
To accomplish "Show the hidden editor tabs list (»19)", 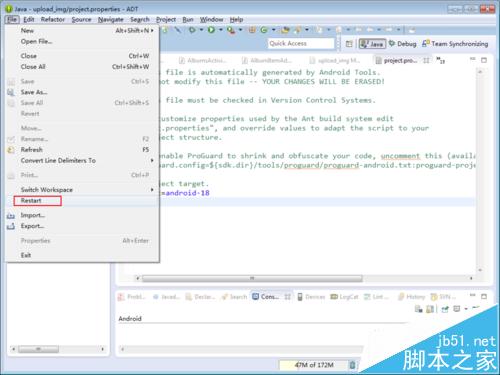I will pyautogui.click(x=441, y=60).
